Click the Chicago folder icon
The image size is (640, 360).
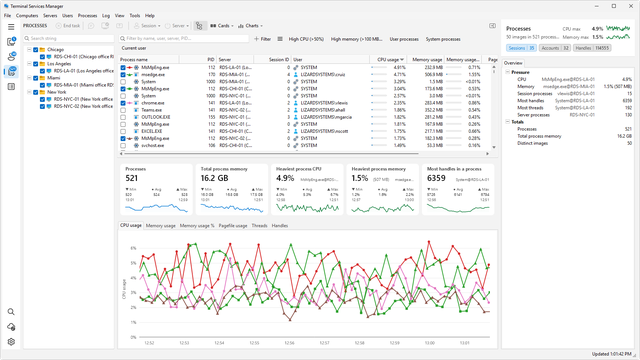click(42, 50)
